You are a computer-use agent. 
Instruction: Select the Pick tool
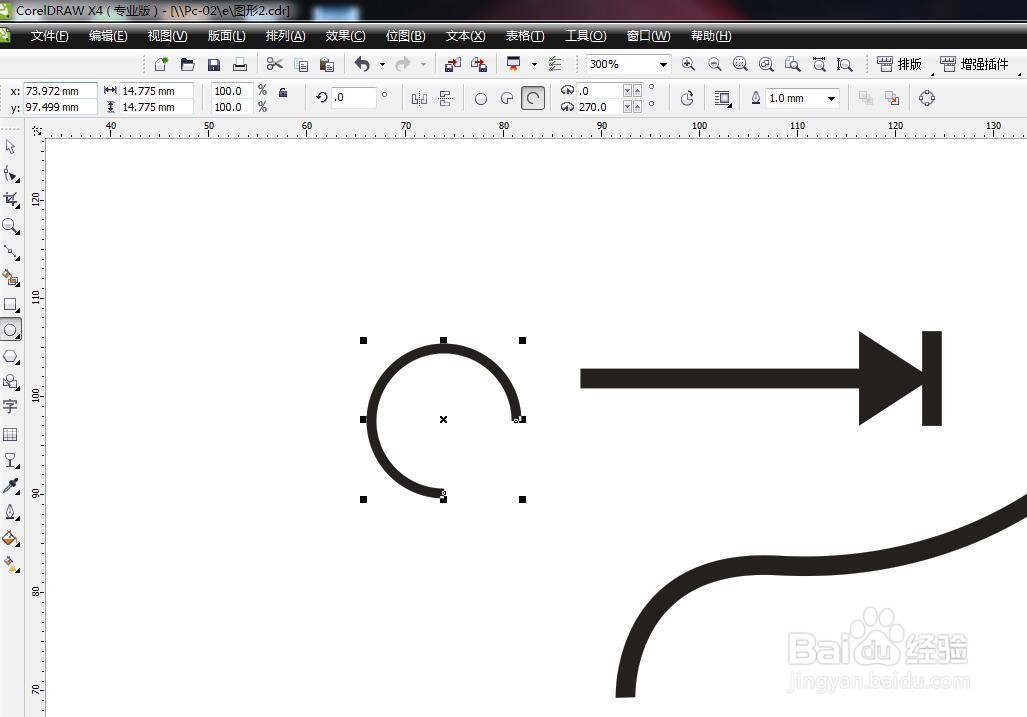pos(11,147)
